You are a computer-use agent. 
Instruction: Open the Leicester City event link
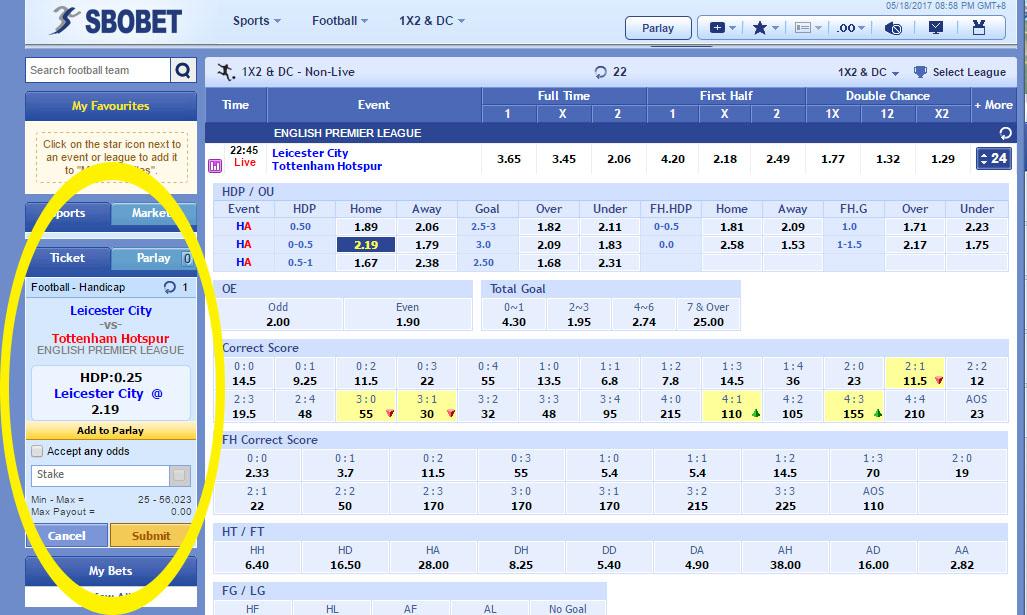pos(310,153)
